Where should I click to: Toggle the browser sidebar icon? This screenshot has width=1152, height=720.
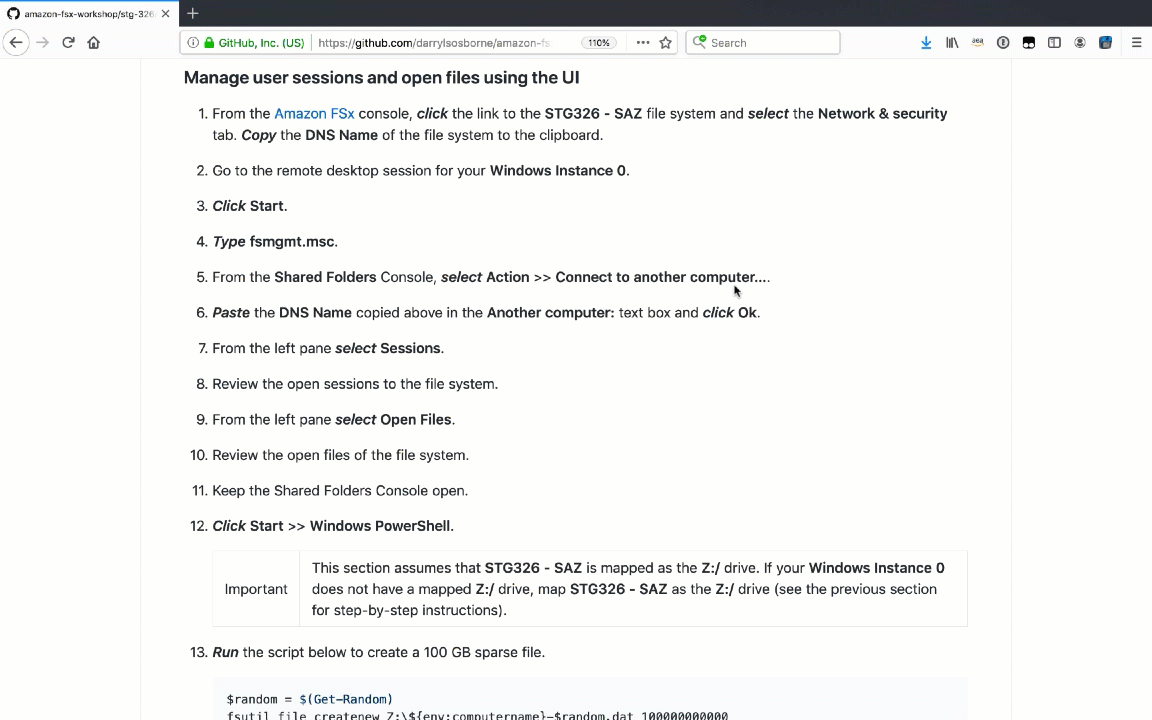pos(1054,43)
